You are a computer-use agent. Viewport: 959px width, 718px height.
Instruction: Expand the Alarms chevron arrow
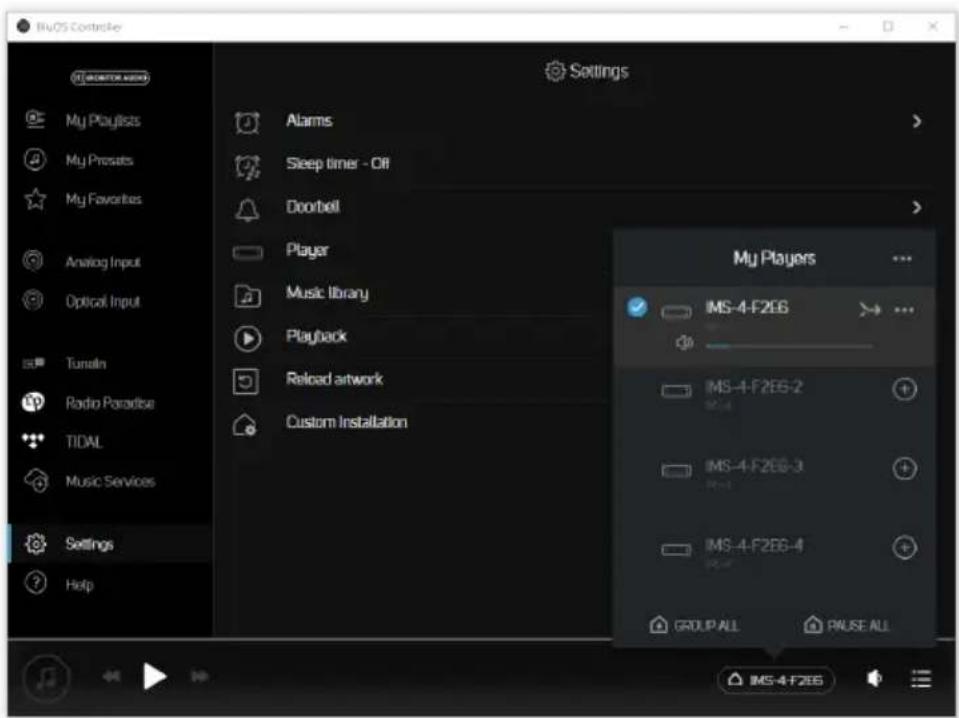(916, 121)
